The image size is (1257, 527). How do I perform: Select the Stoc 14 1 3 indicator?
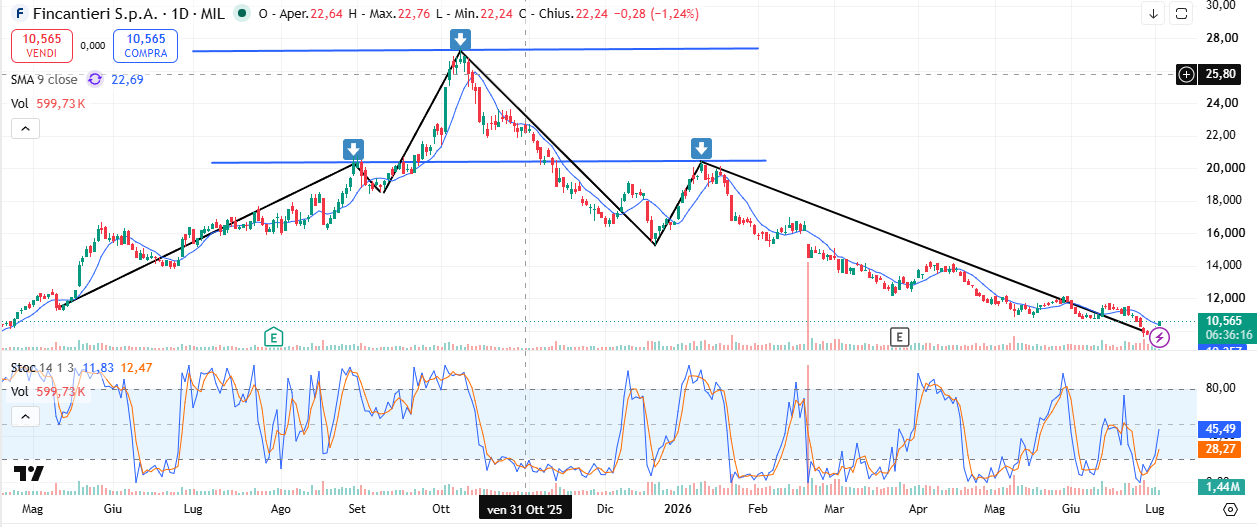coord(43,368)
